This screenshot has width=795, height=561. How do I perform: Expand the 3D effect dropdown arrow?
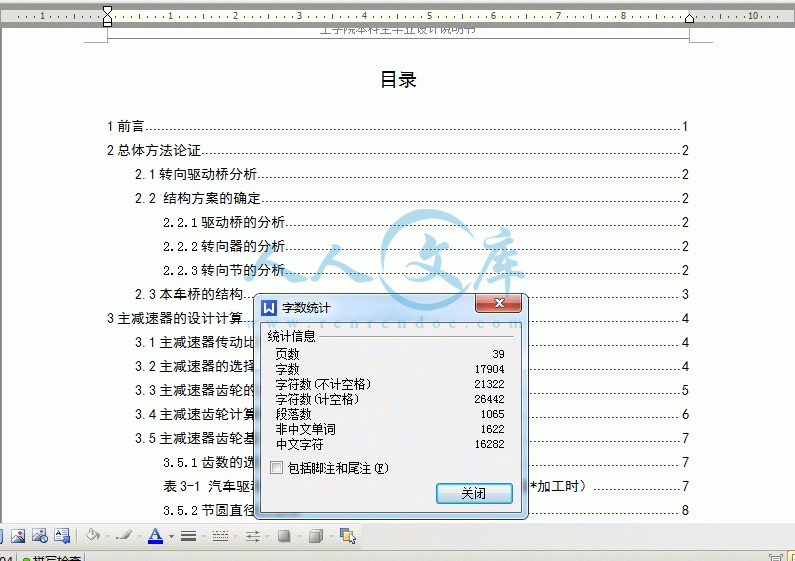[x=331, y=536]
